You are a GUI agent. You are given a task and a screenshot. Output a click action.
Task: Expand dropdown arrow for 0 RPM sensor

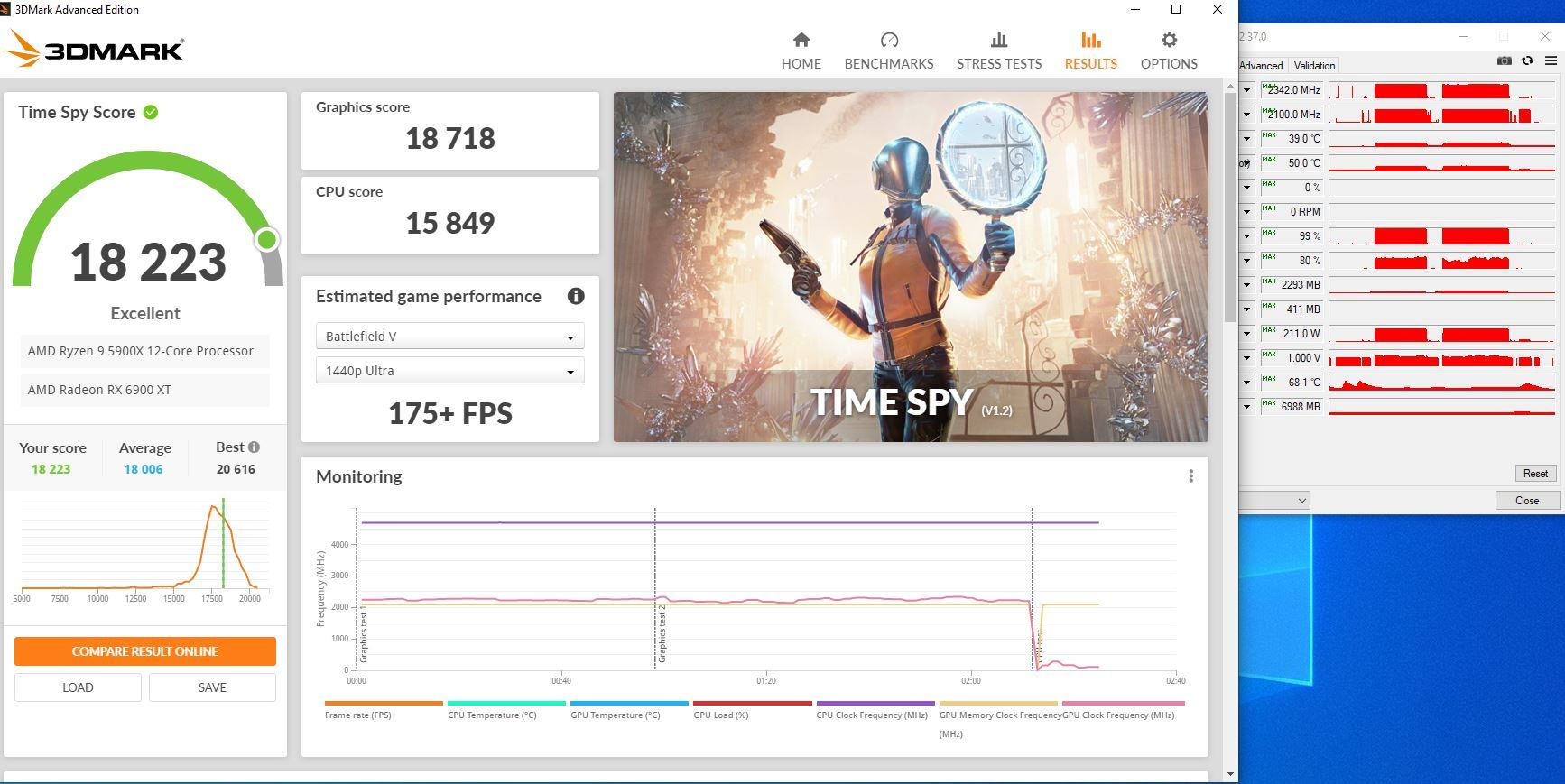[1247, 212]
